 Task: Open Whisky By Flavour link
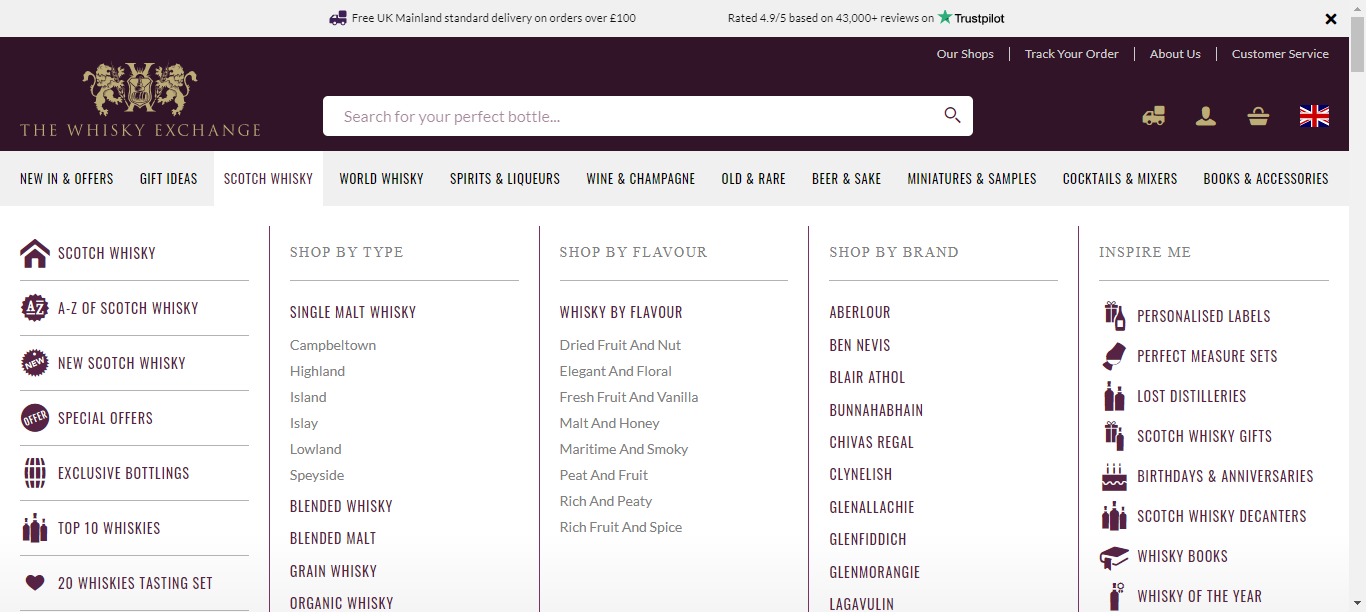tap(621, 312)
